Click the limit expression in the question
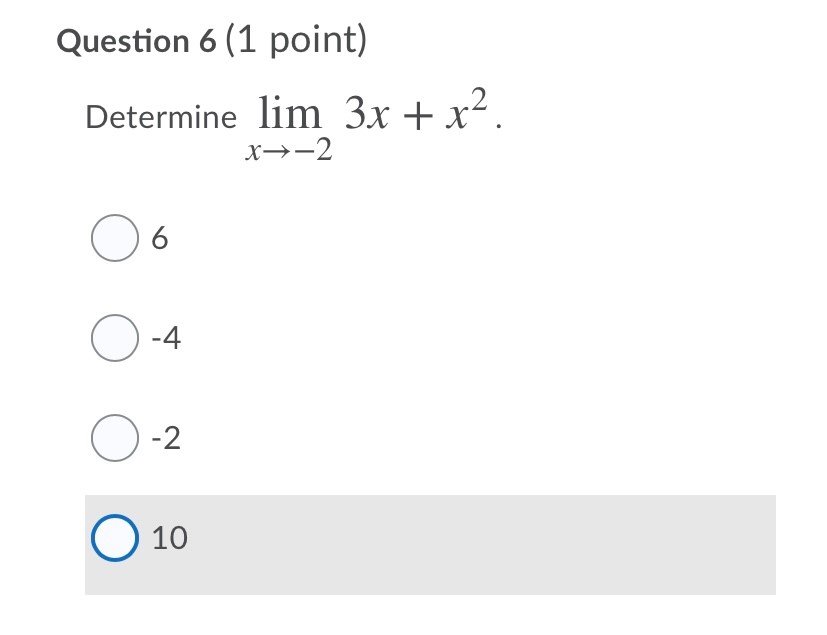Screen dimensions: 827x635 (370, 120)
